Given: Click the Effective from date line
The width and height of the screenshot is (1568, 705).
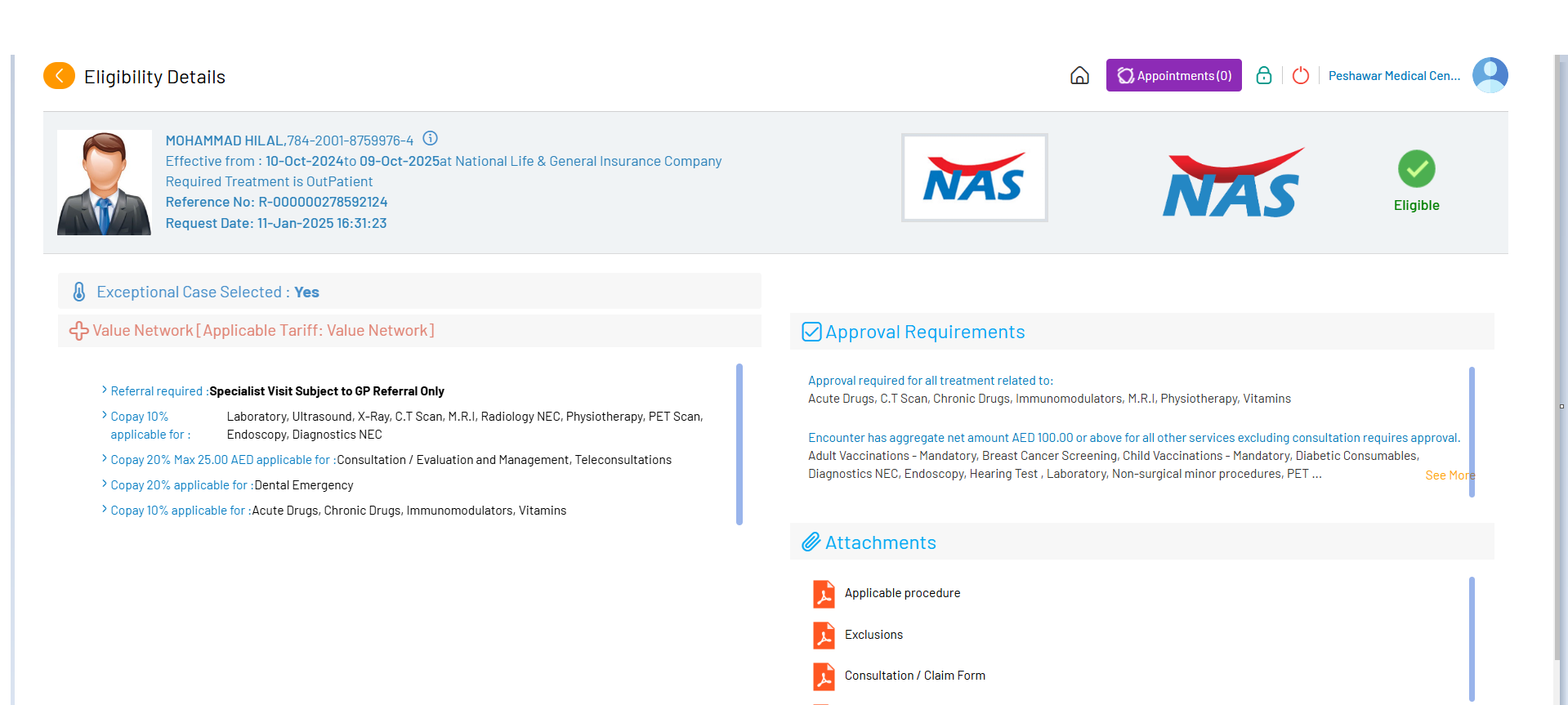Looking at the screenshot, I should 444,161.
